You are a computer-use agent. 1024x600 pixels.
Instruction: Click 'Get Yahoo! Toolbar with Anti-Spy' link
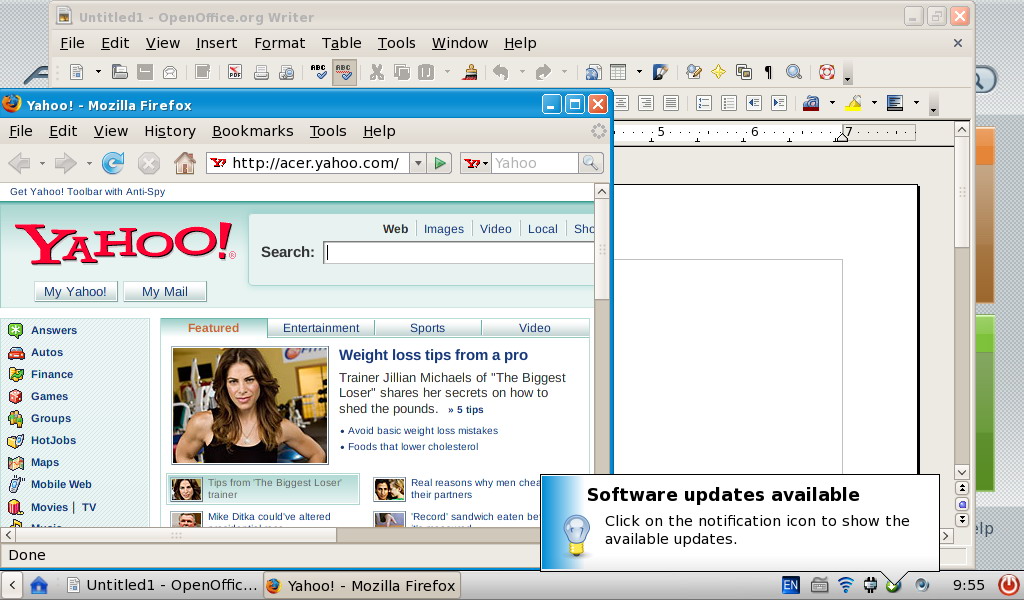coord(88,191)
